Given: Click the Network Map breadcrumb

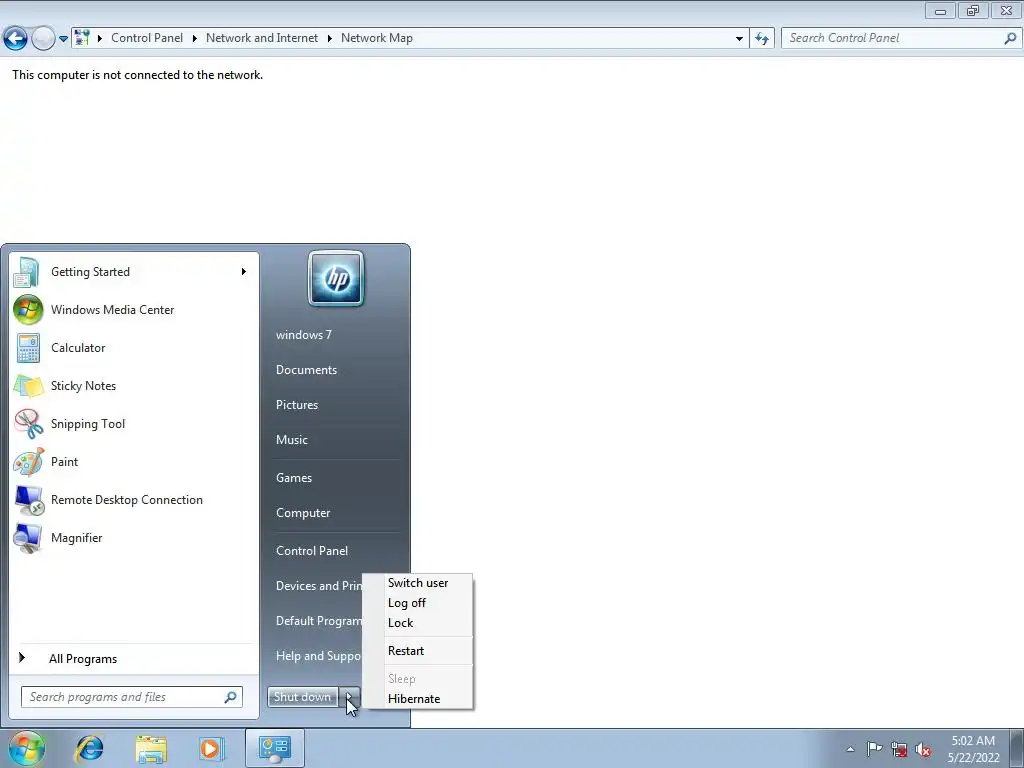Looking at the screenshot, I should 377,38.
